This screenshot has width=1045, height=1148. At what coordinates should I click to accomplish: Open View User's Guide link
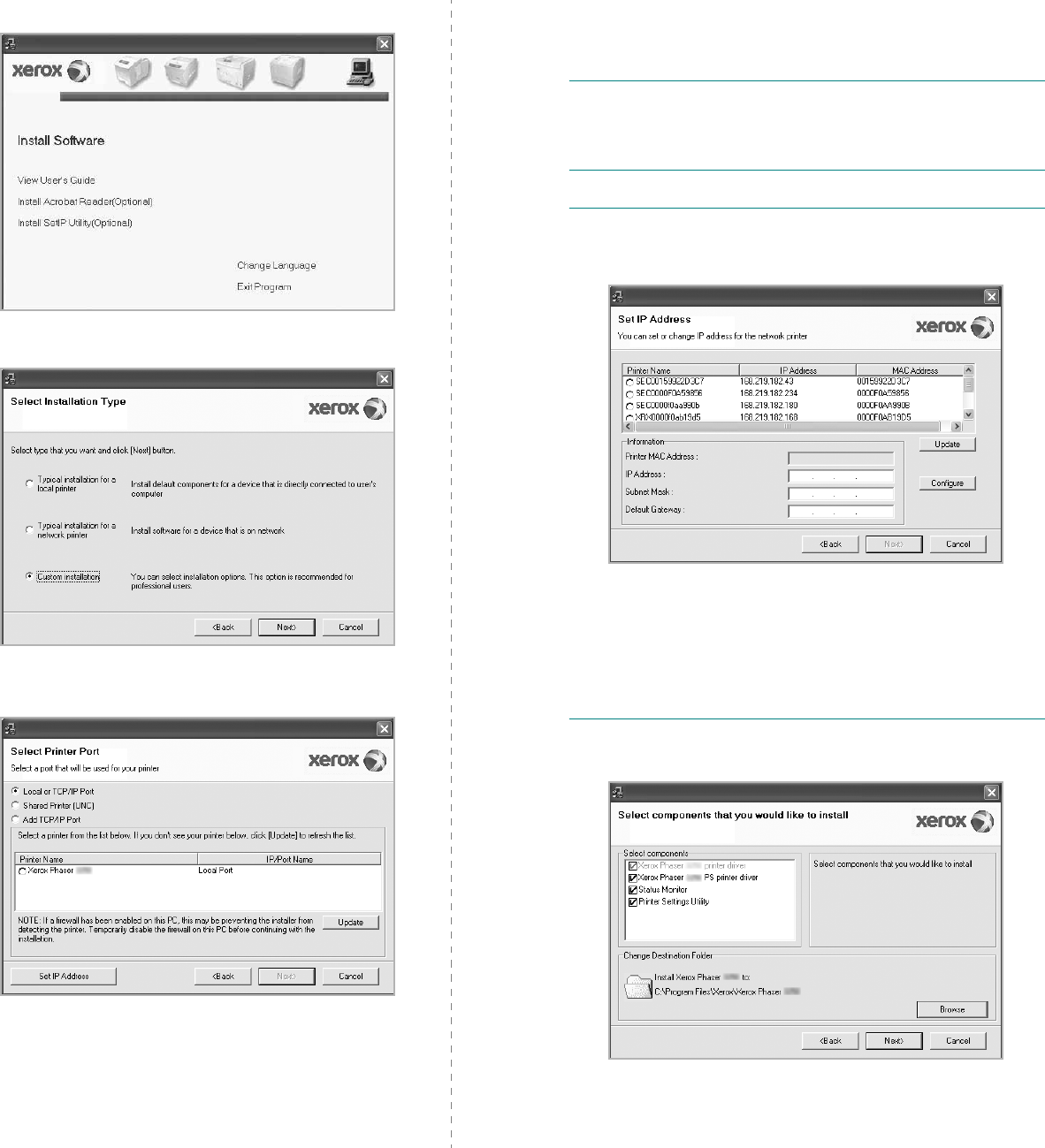click(57, 180)
